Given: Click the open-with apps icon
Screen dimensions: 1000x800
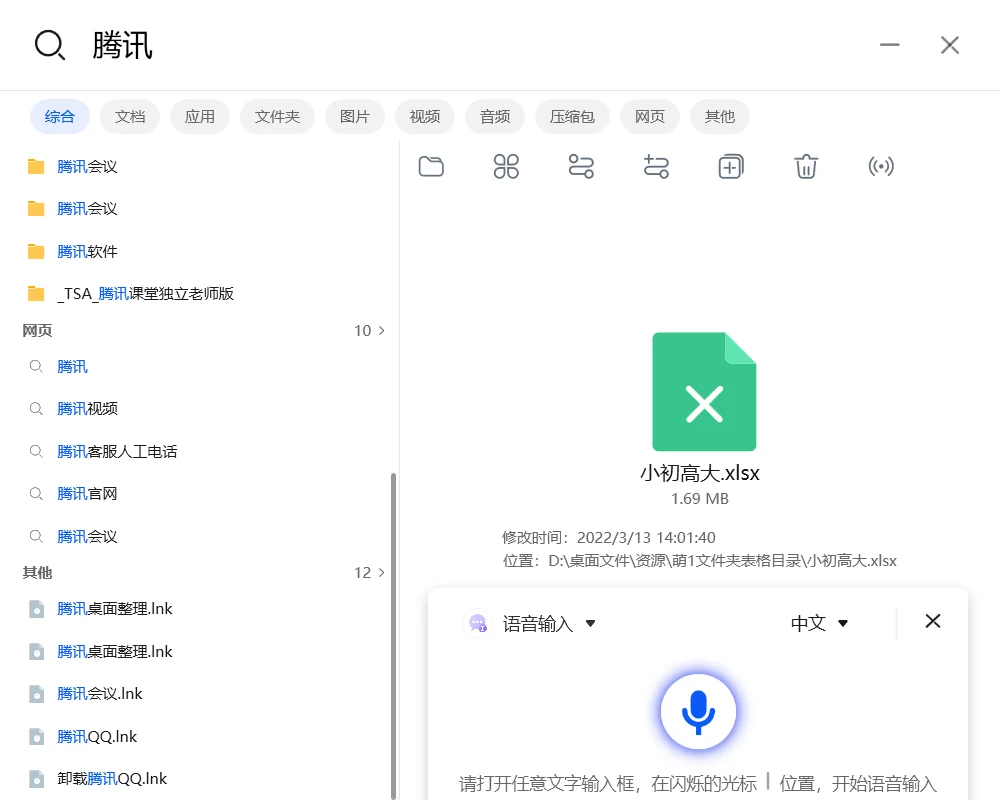Looking at the screenshot, I should (506, 166).
